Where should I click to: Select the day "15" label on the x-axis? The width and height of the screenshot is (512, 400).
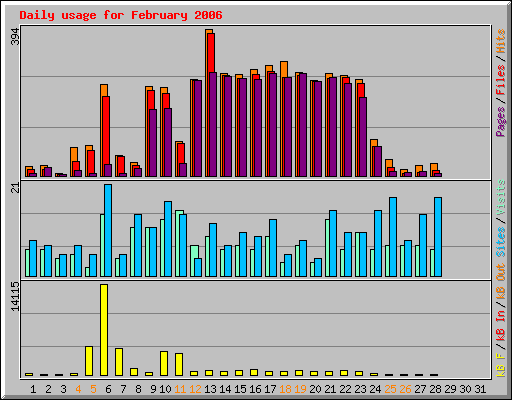[x=240, y=389]
